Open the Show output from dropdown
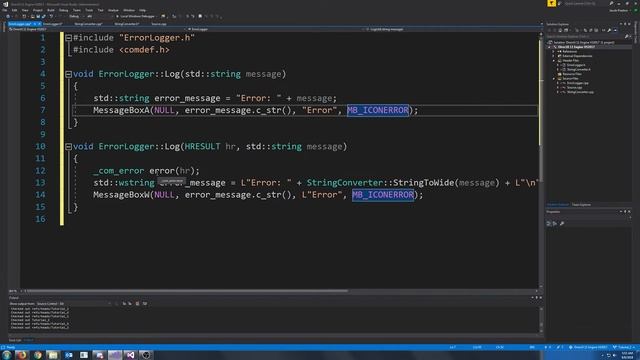 click(x=74, y=304)
